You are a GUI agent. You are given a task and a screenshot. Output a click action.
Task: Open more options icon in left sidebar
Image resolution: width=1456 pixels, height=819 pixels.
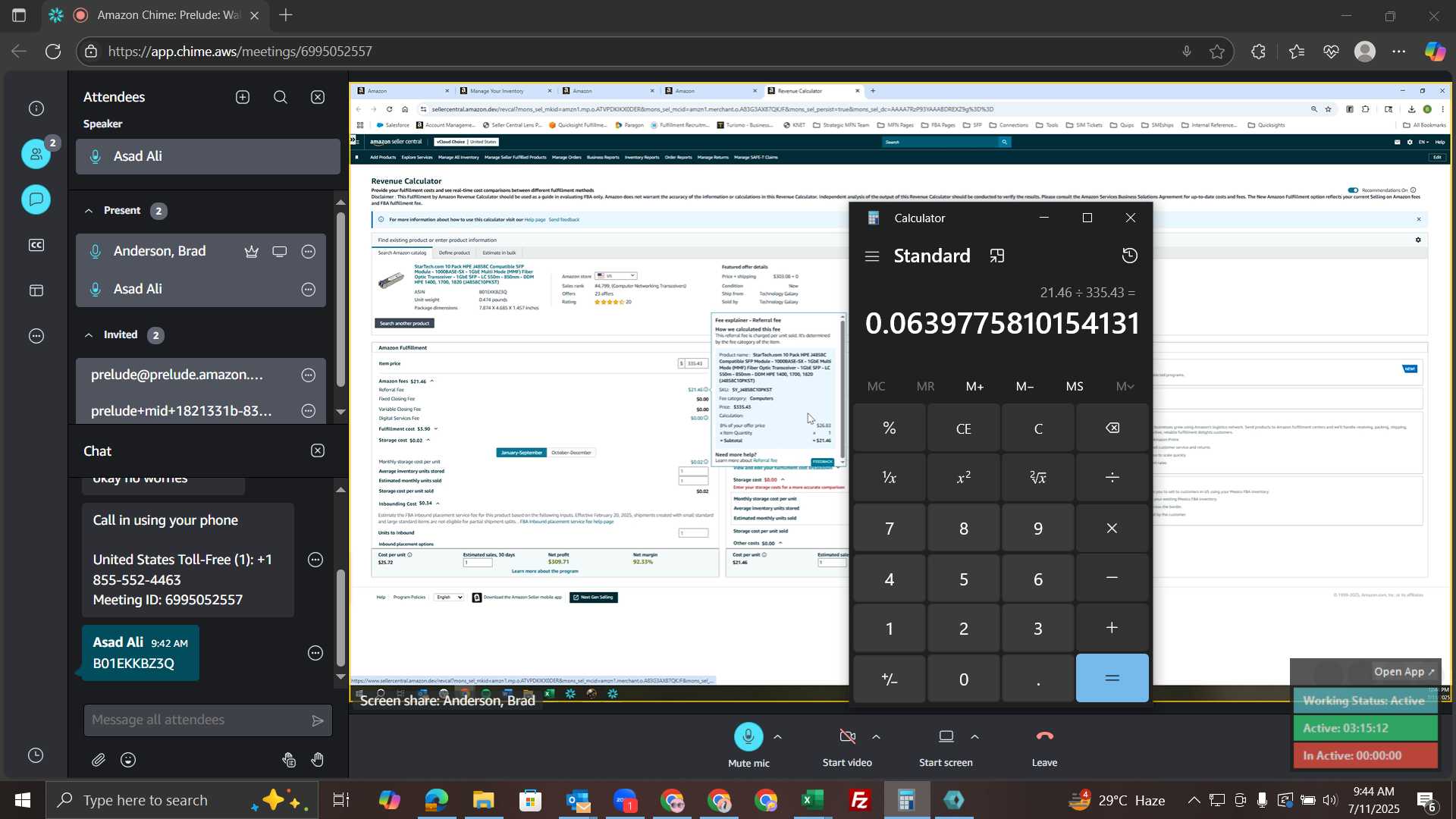[36, 336]
